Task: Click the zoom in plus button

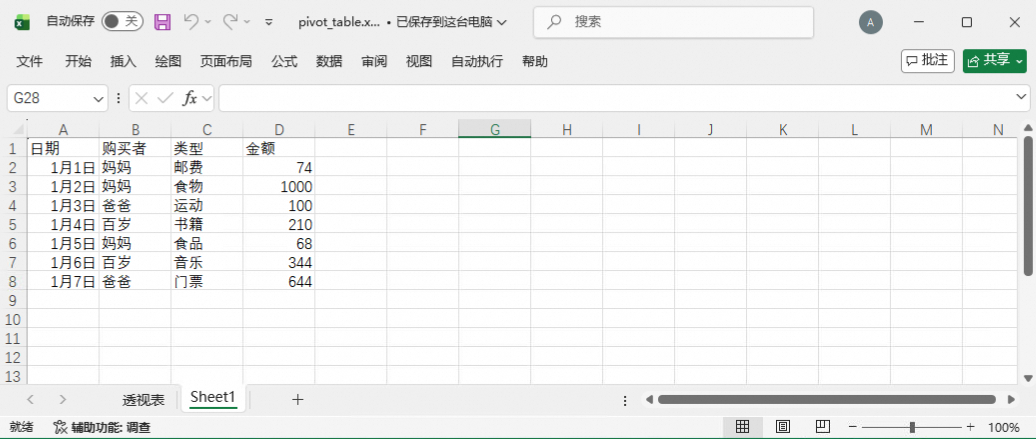Action: coord(971,427)
